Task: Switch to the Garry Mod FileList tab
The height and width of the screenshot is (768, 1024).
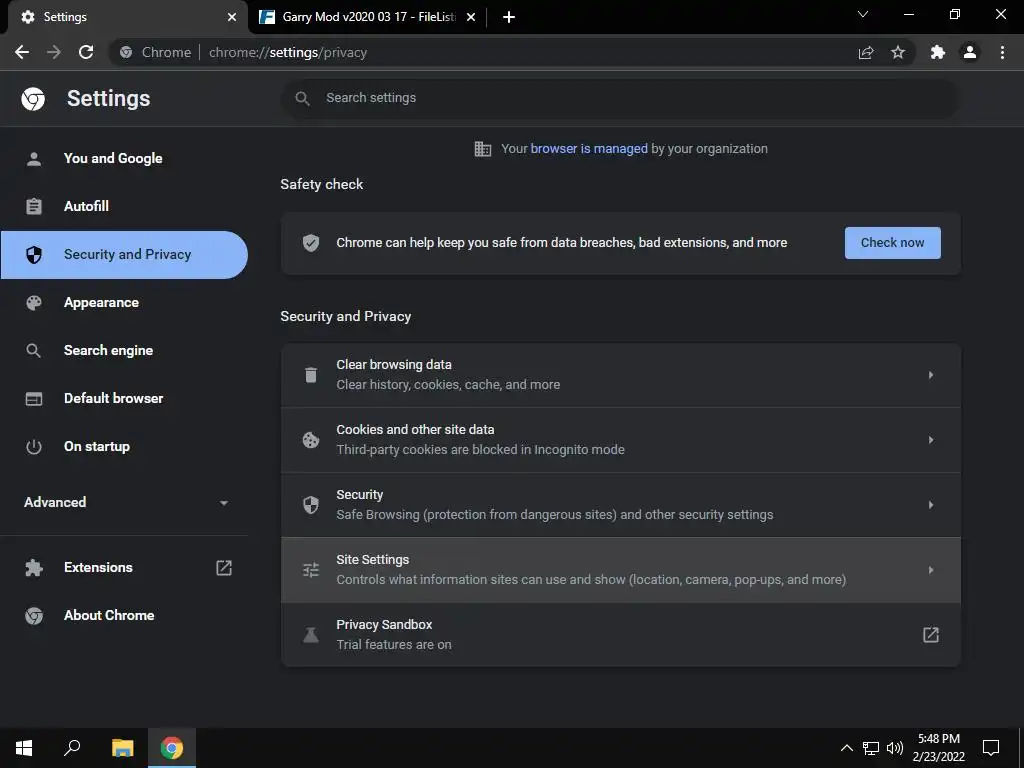Action: click(x=366, y=17)
